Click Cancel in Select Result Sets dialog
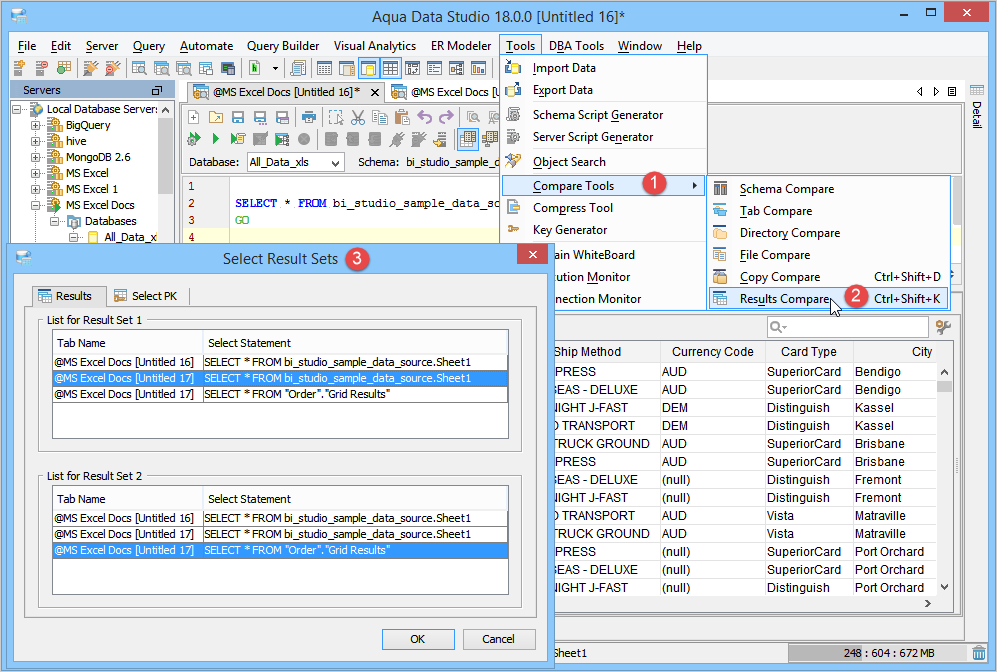 [498, 639]
